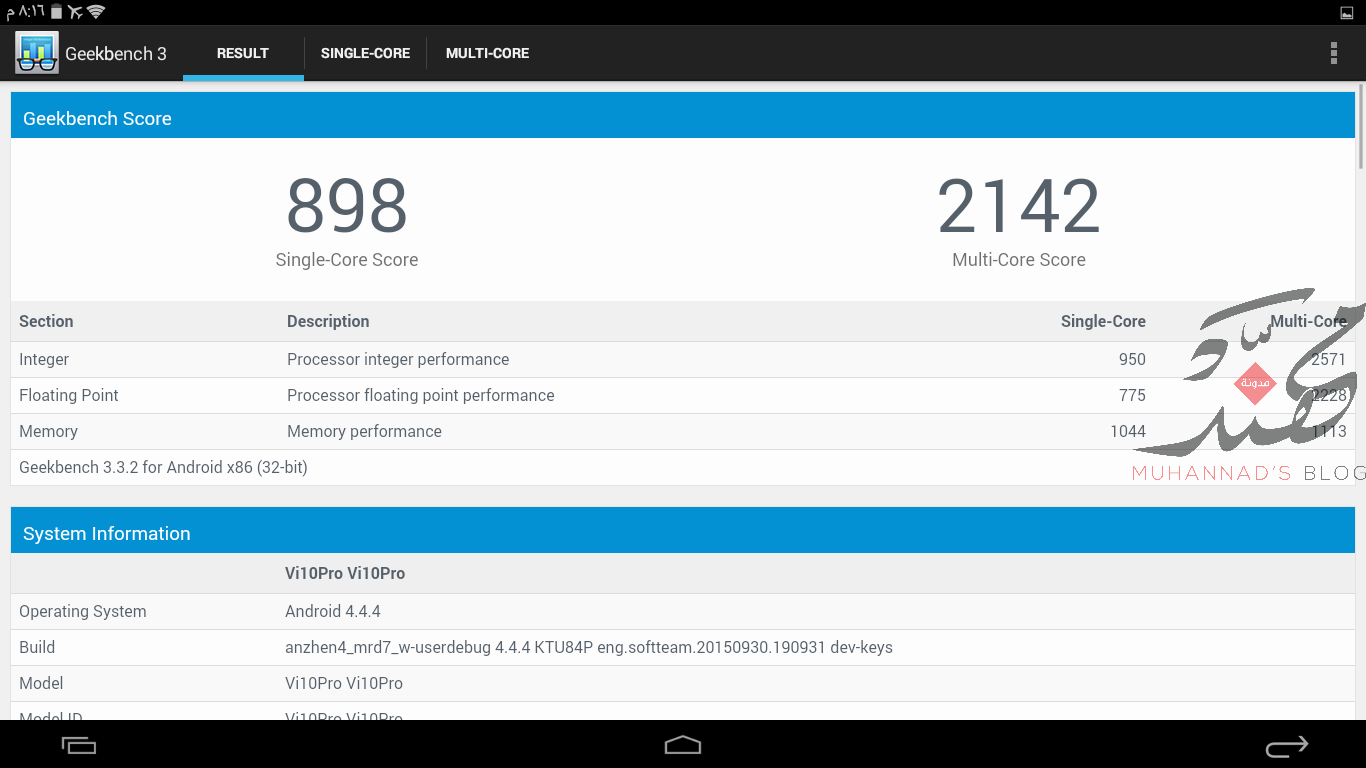Select the RESULT tab
Image resolution: width=1366 pixels, height=768 pixels.
tap(243, 53)
